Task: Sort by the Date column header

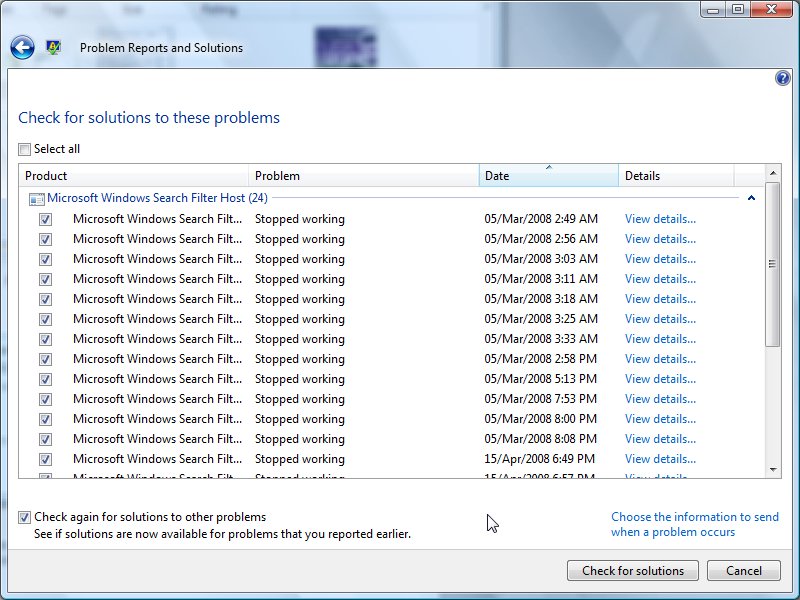Action: coord(548,176)
